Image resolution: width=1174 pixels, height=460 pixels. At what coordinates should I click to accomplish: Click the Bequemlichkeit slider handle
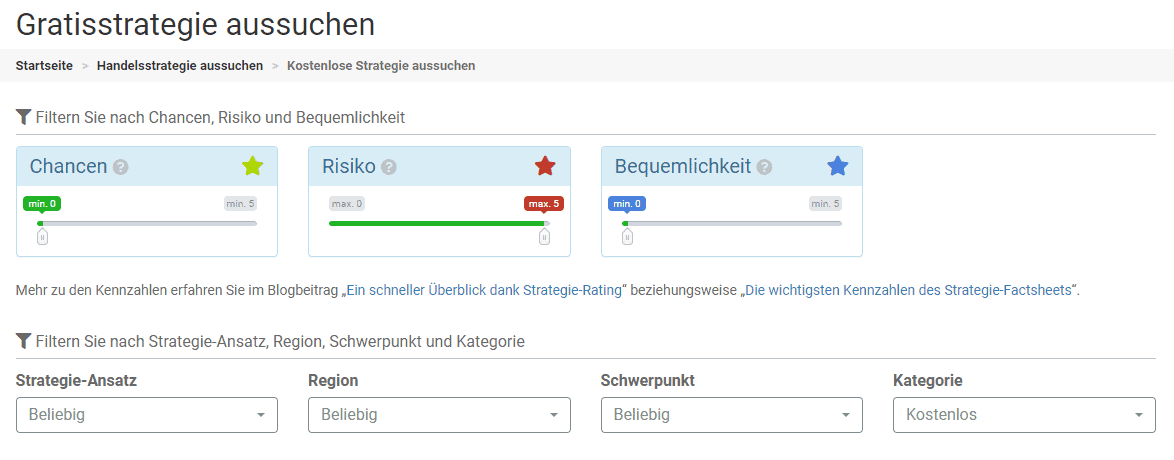click(627, 236)
